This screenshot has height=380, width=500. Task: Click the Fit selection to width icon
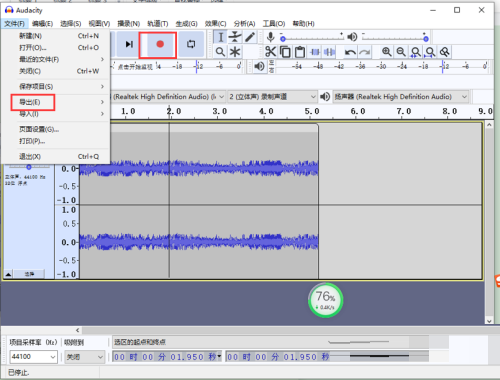tap(416, 52)
